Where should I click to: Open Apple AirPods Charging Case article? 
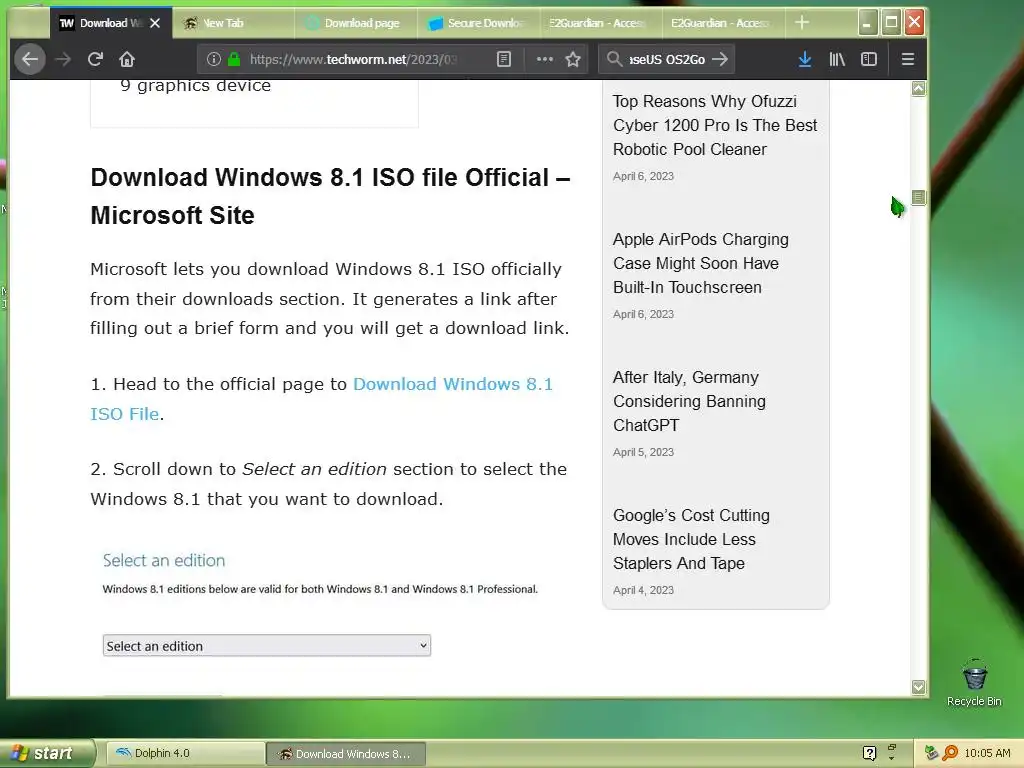(x=701, y=263)
